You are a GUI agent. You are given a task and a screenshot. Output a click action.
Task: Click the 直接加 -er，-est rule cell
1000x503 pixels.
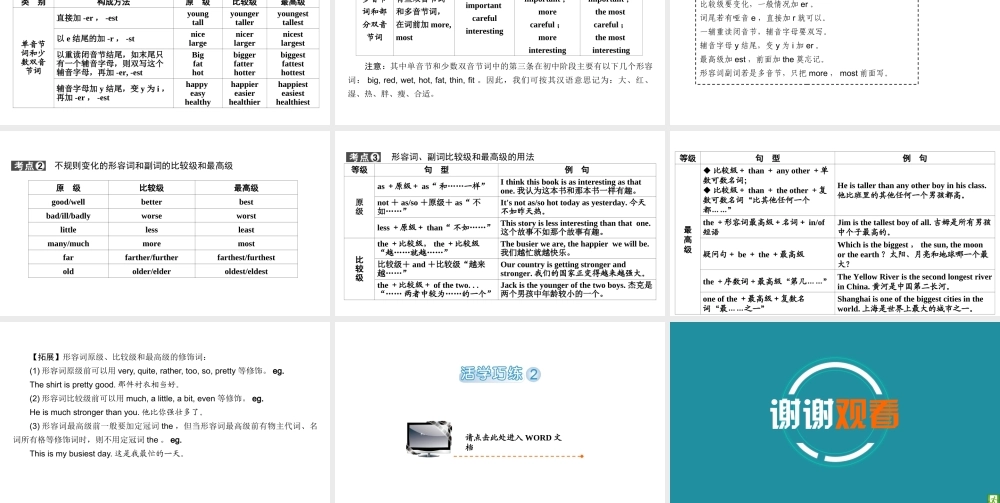114,18
